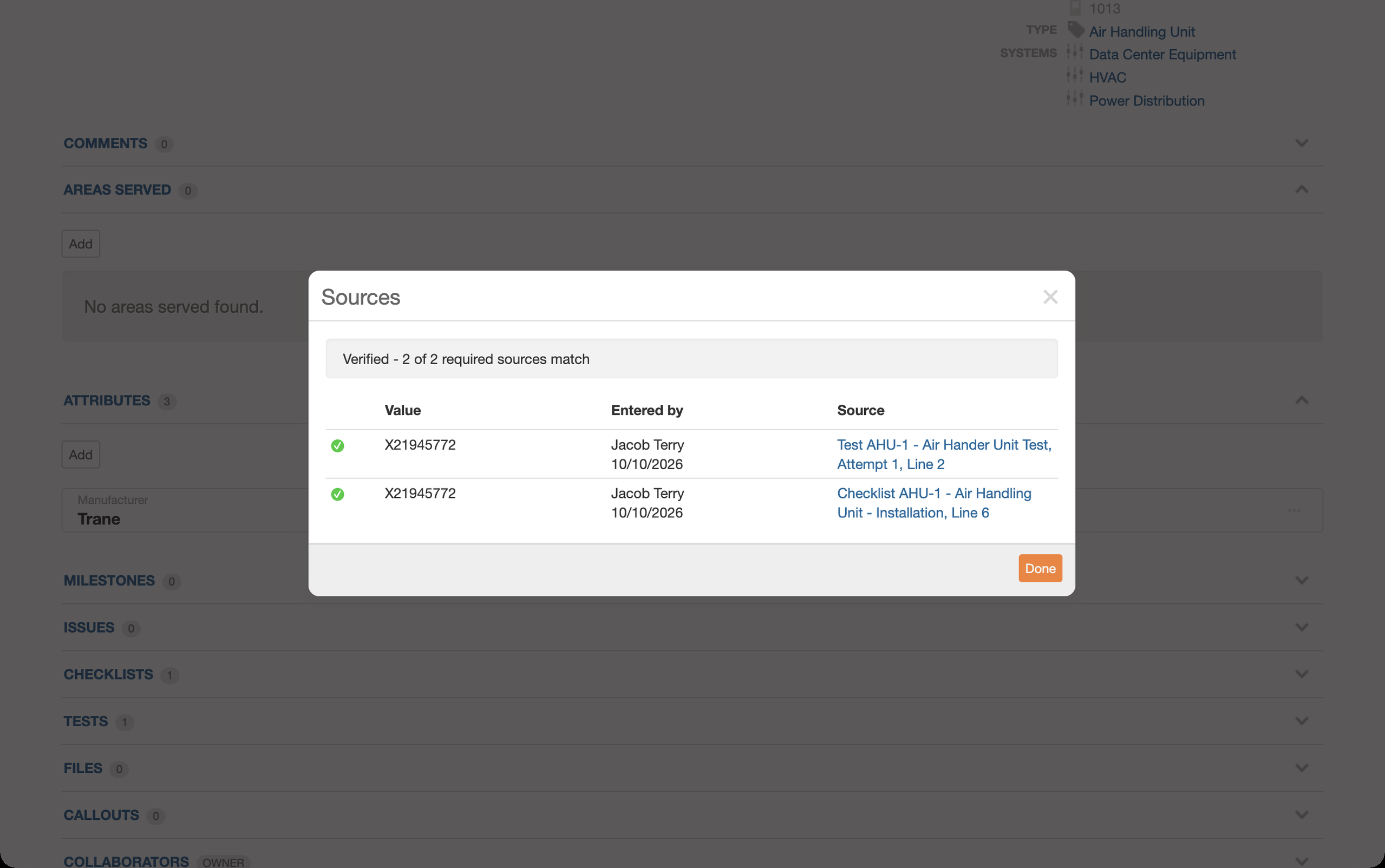The width and height of the screenshot is (1385, 868).
Task: Click the Manufacturer Trane attribute field
Action: (692, 510)
